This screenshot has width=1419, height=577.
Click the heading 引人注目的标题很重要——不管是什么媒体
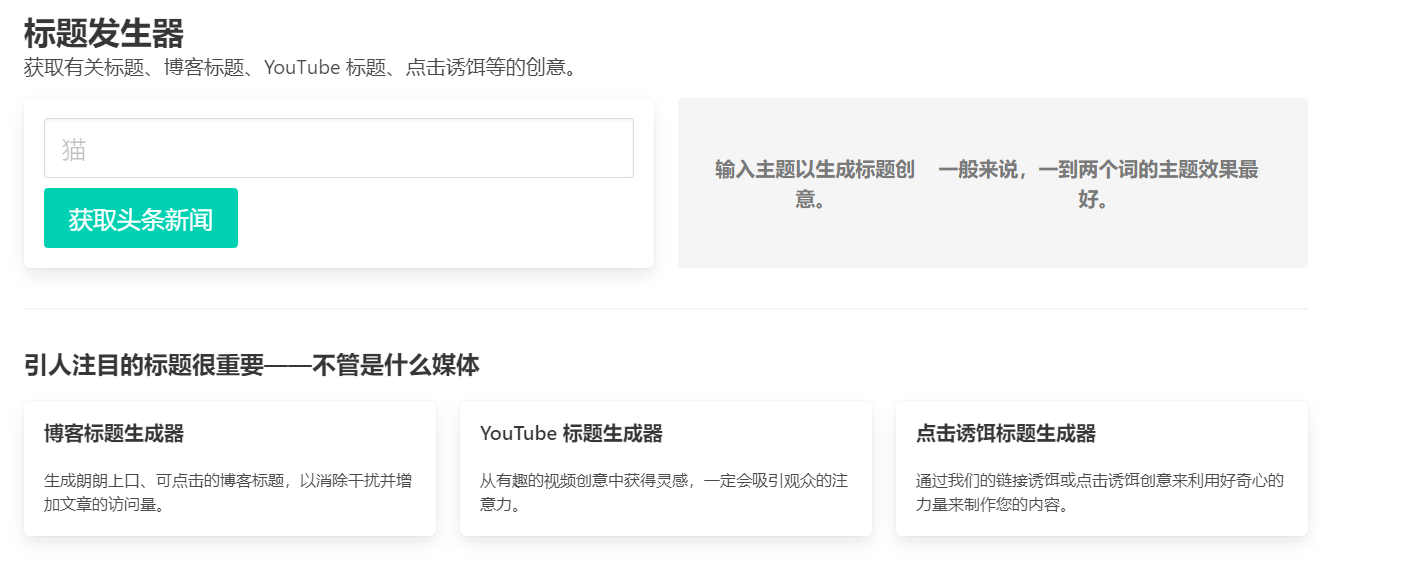[x=252, y=365]
